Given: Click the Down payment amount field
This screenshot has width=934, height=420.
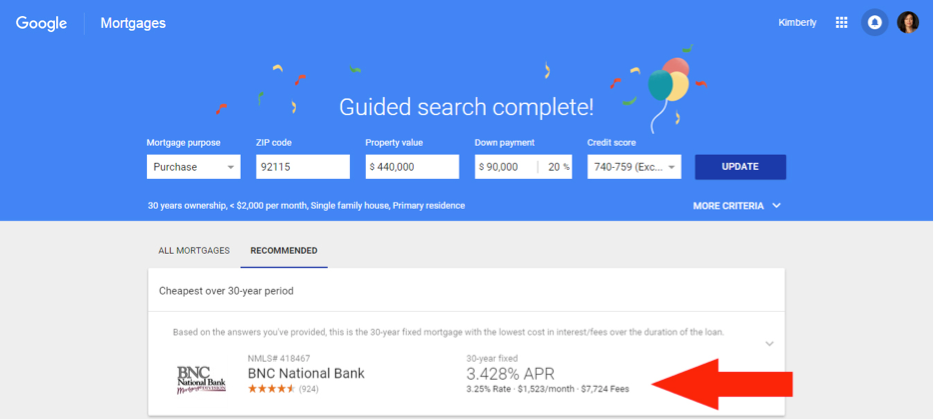Looking at the screenshot, I should tap(506, 167).
